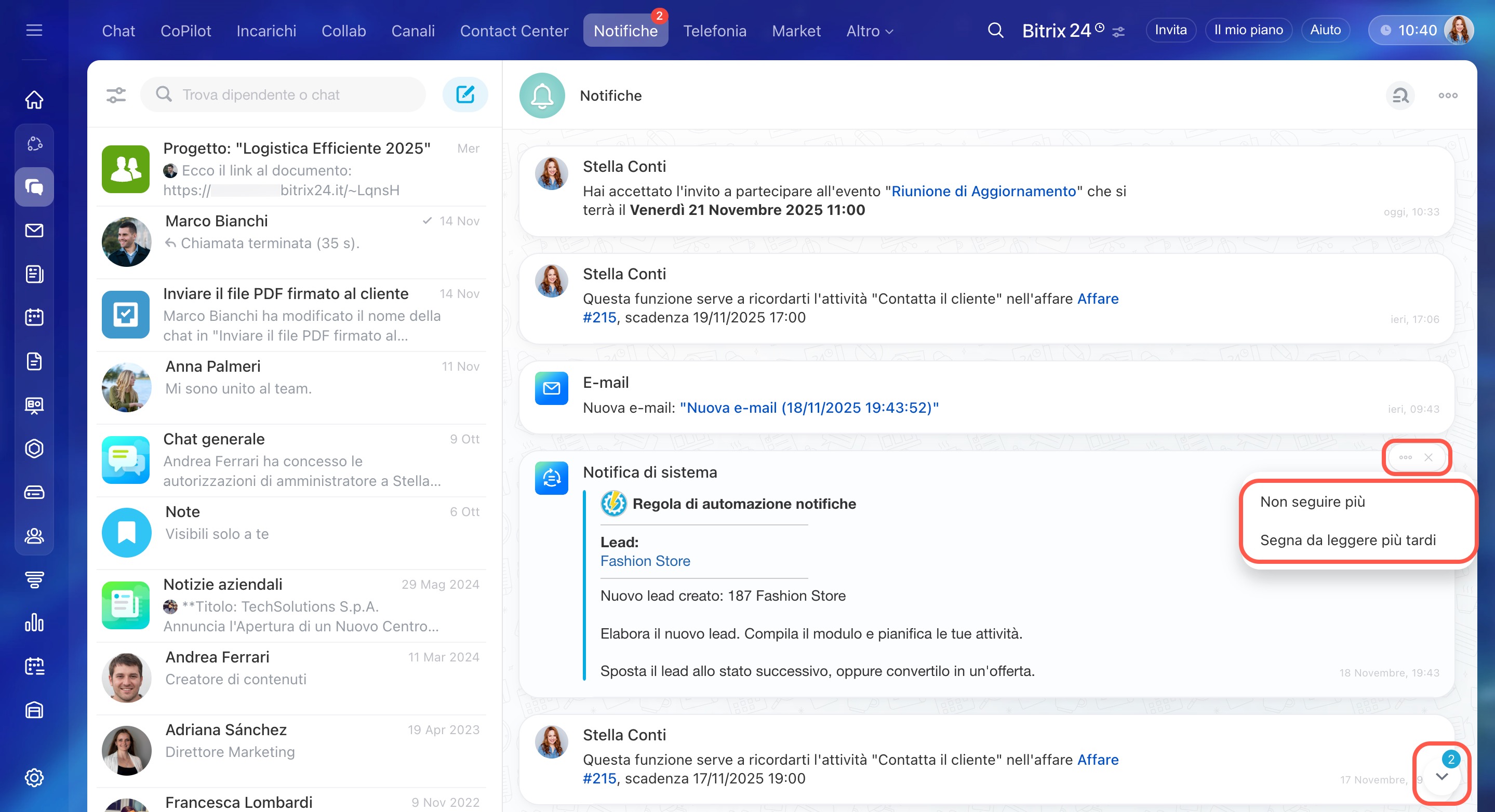This screenshot has height=812, width=1495.
Task: Select Non seguire più menu option
Action: coord(1312,502)
